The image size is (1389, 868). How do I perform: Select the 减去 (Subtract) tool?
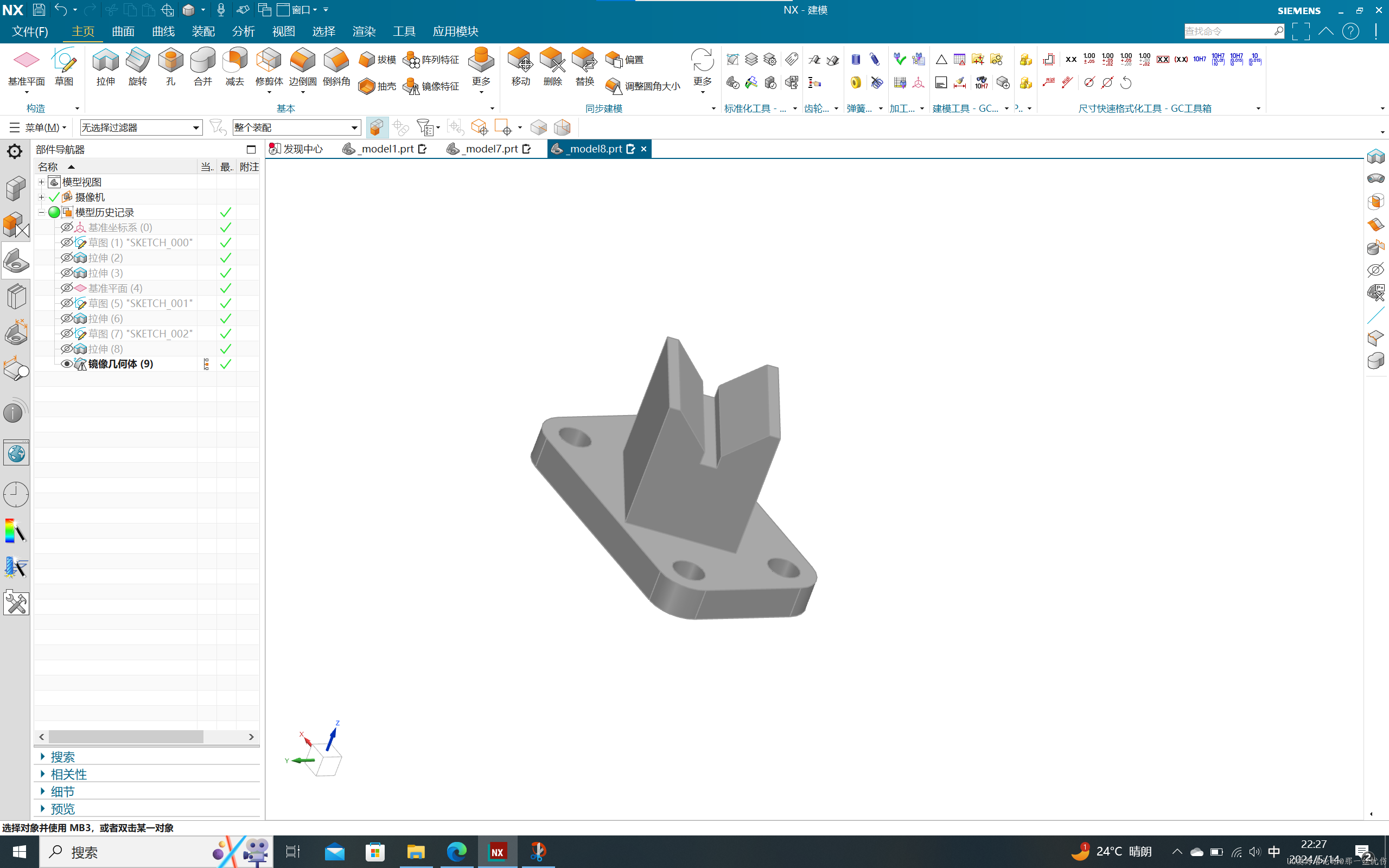click(x=235, y=67)
